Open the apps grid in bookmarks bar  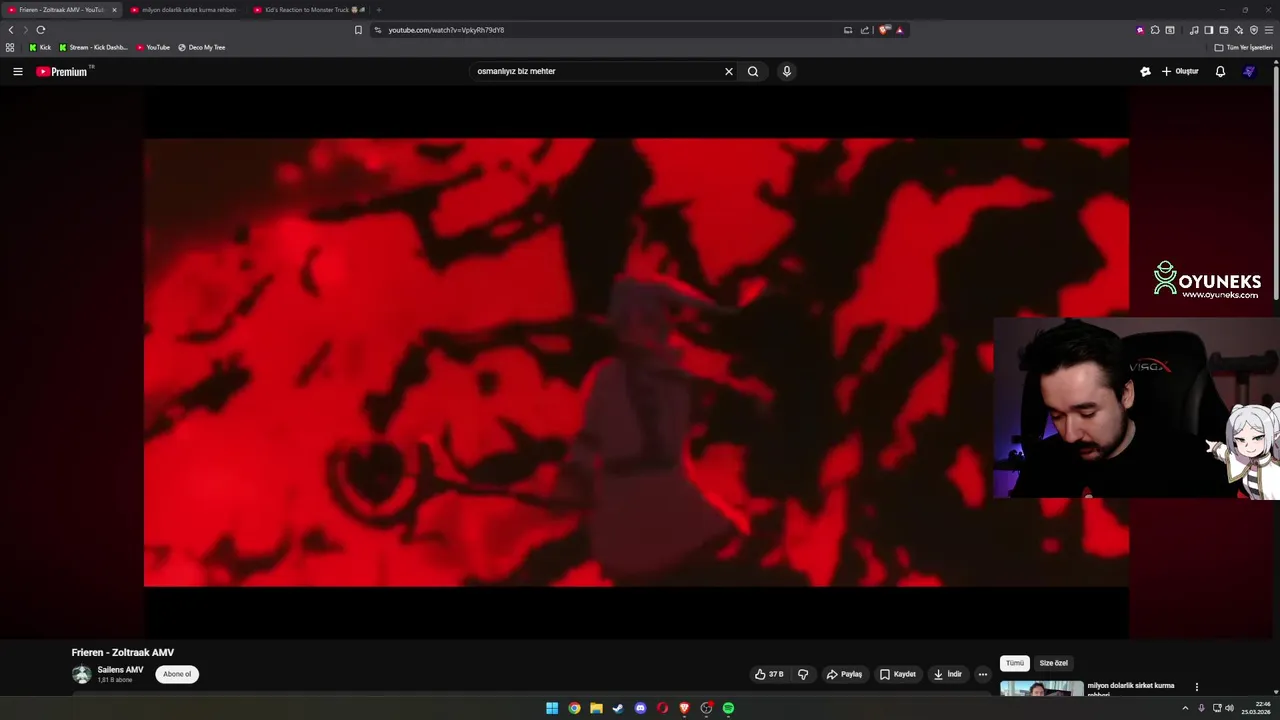point(10,47)
